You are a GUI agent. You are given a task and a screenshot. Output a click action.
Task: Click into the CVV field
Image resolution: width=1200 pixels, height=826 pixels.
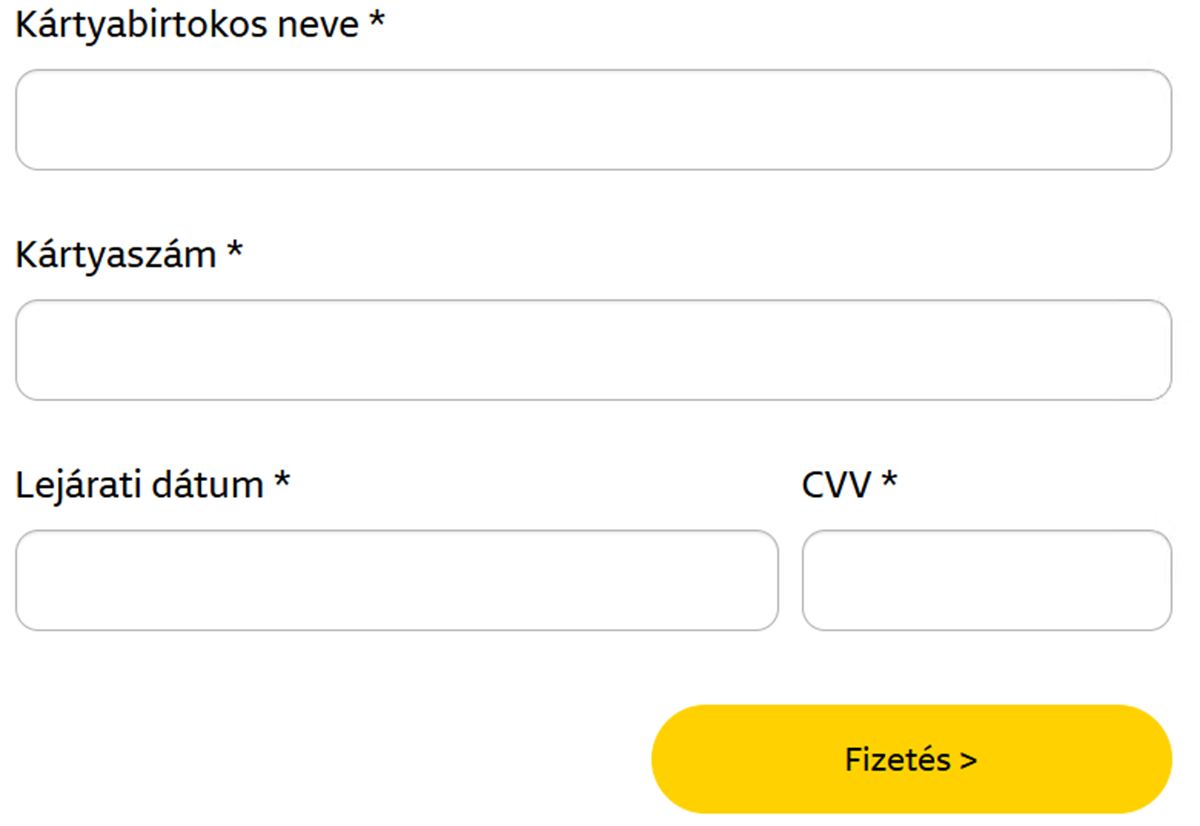pos(986,580)
